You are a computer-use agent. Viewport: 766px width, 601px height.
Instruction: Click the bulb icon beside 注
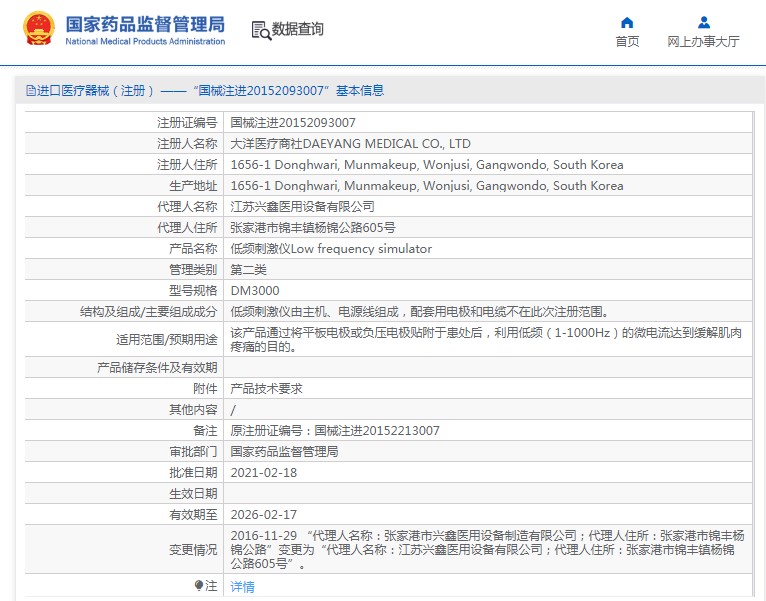198,585
